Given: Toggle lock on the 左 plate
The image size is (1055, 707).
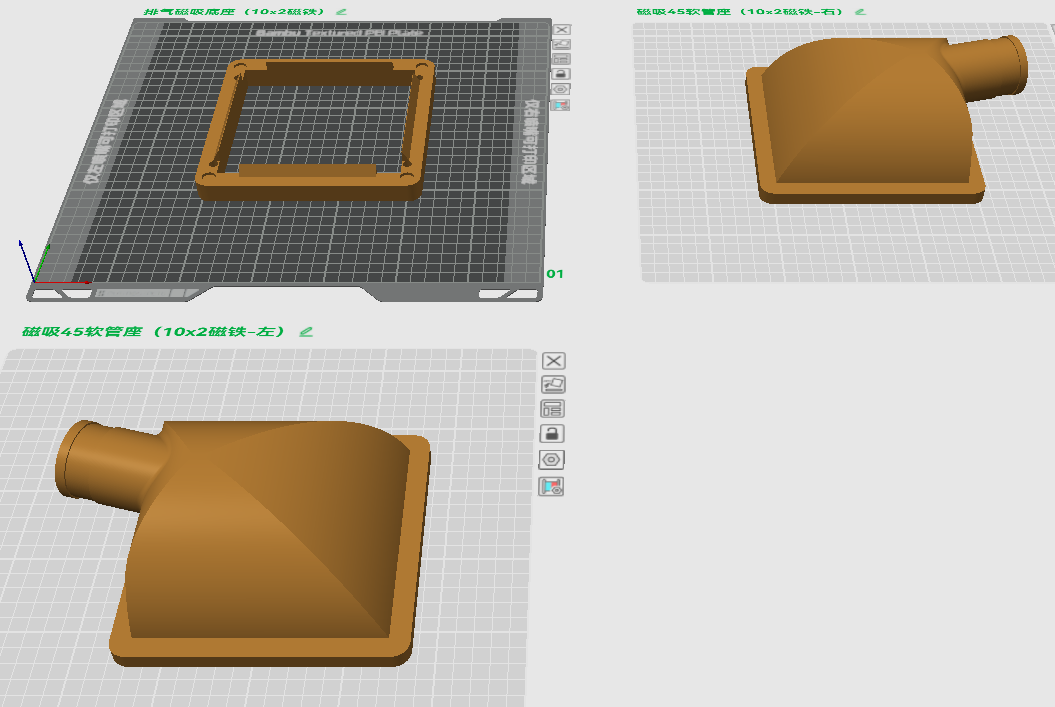Looking at the screenshot, I should coord(552,434).
